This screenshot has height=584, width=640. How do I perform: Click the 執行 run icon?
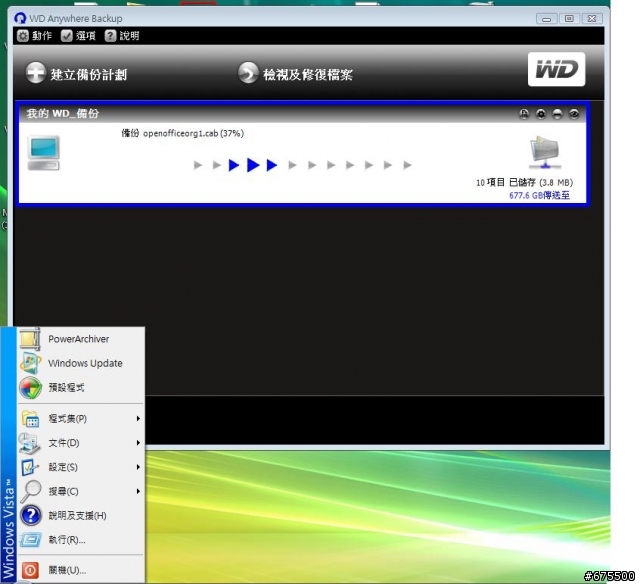point(30,540)
